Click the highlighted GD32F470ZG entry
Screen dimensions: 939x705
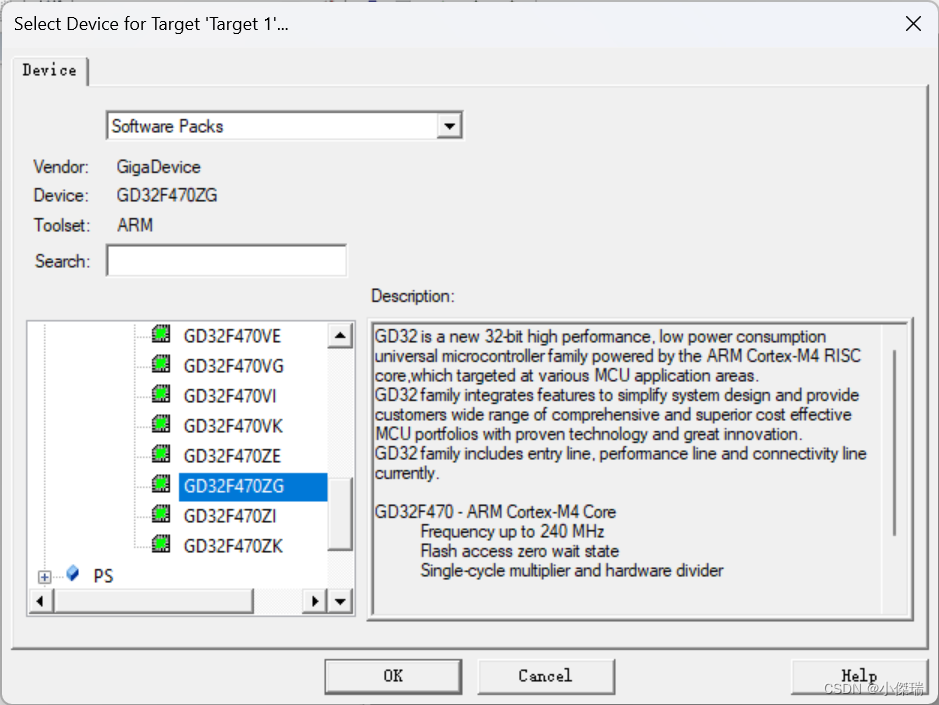[253, 486]
